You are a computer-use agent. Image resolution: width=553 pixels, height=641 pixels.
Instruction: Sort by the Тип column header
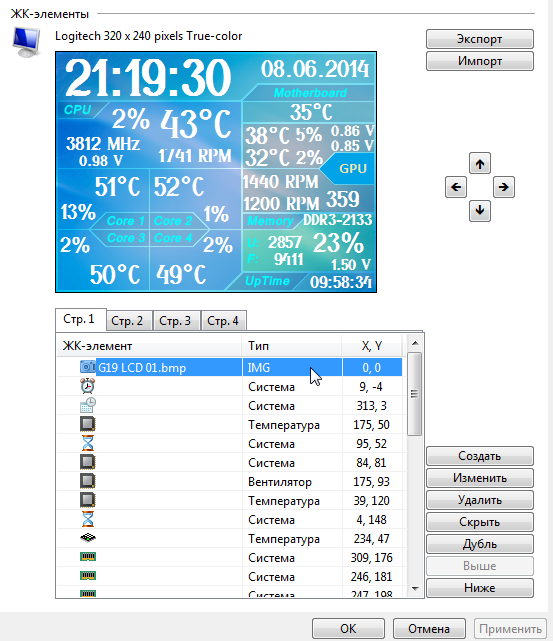[x=292, y=346]
